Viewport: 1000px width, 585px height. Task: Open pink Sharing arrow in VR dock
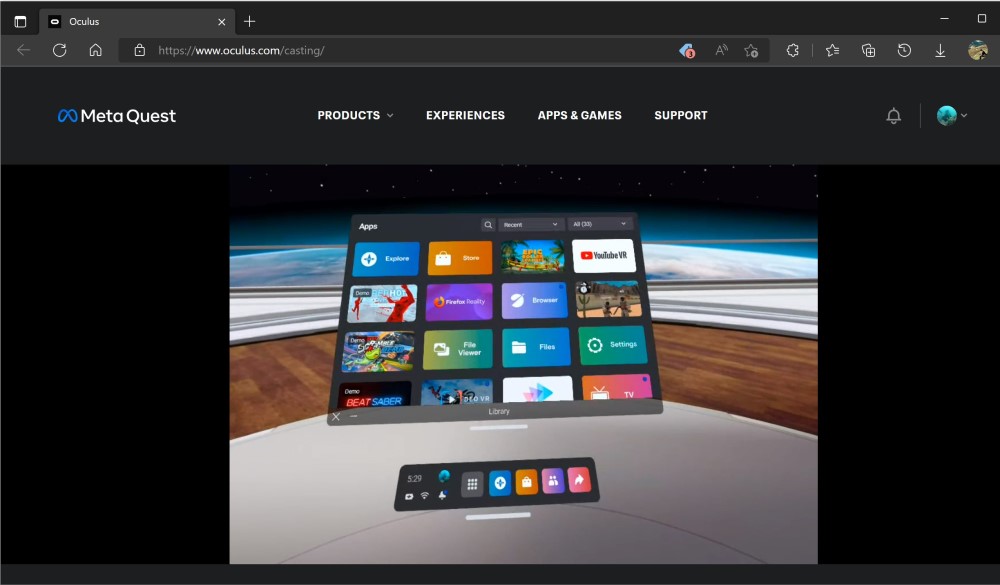pos(579,480)
